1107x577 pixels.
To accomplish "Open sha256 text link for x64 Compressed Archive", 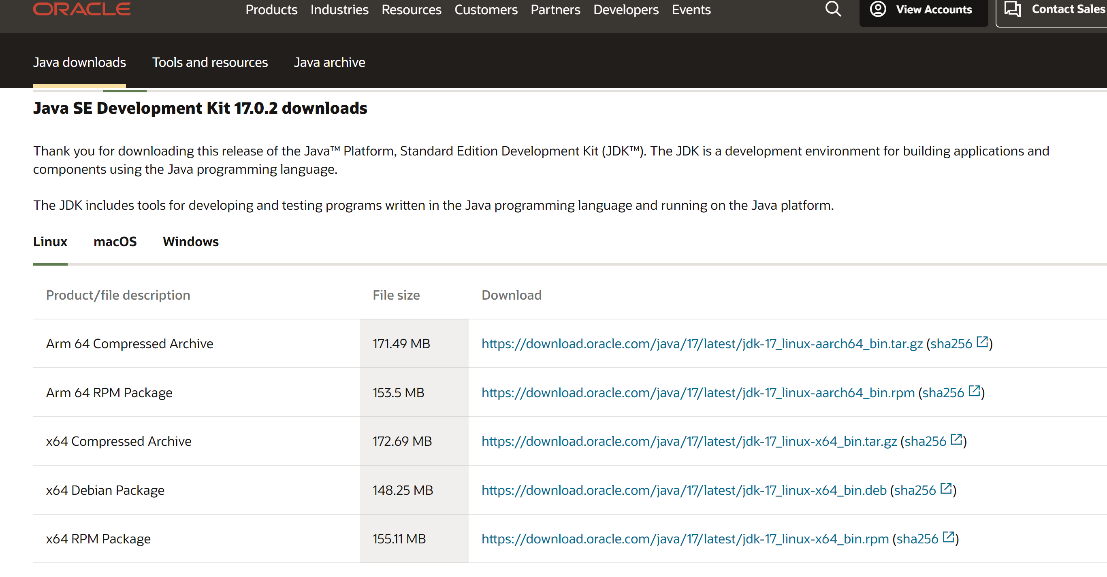I will pyautogui.click(x=926, y=441).
